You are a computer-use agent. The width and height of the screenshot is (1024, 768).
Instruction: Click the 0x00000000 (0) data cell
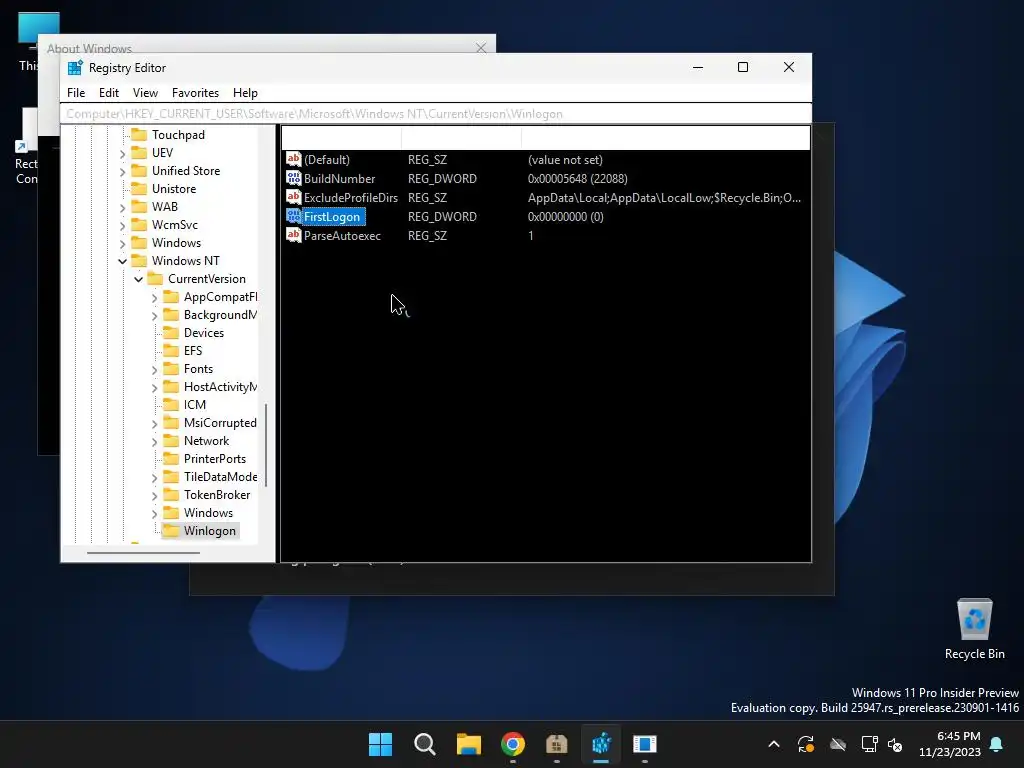point(566,216)
